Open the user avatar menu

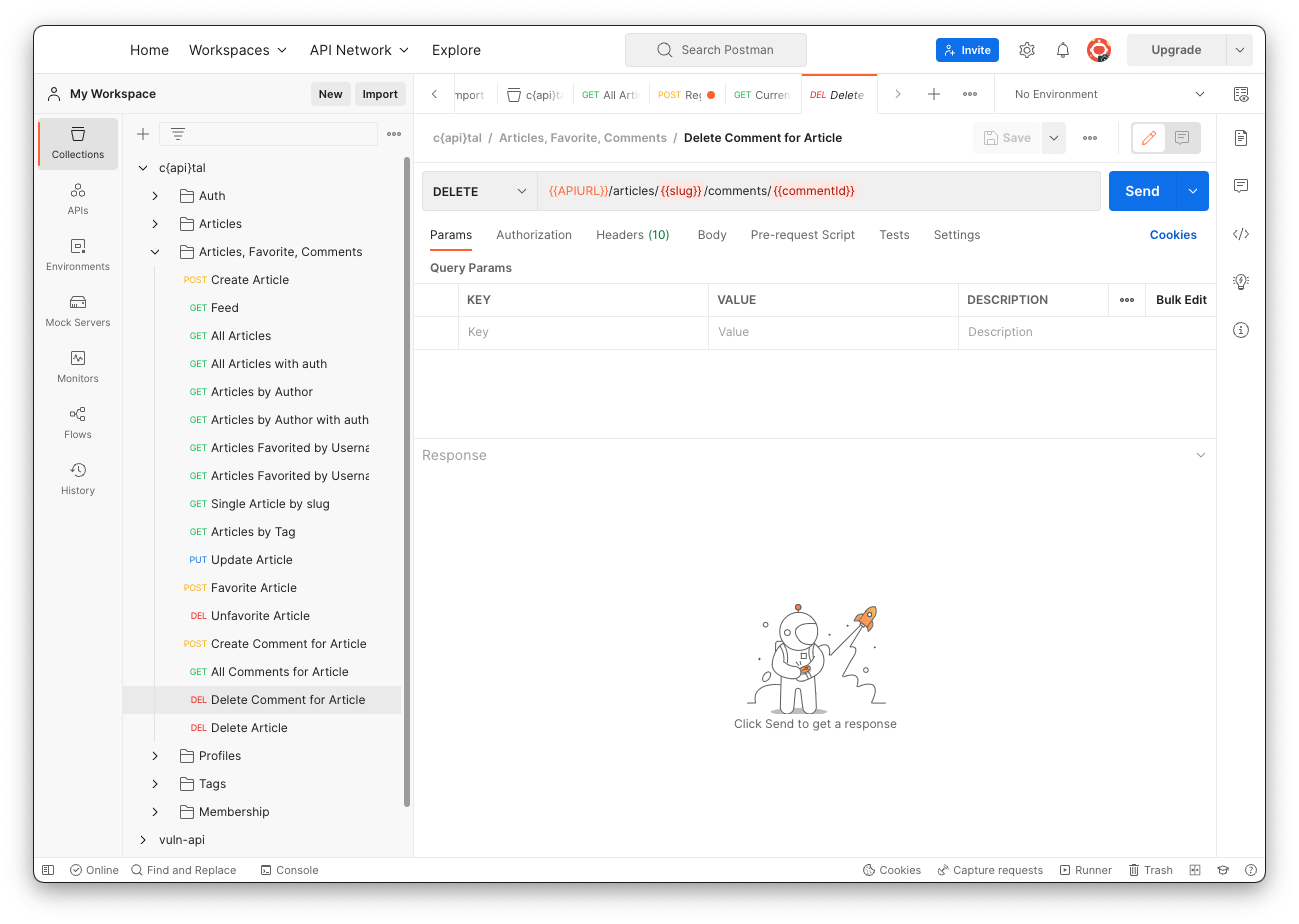click(1099, 50)
